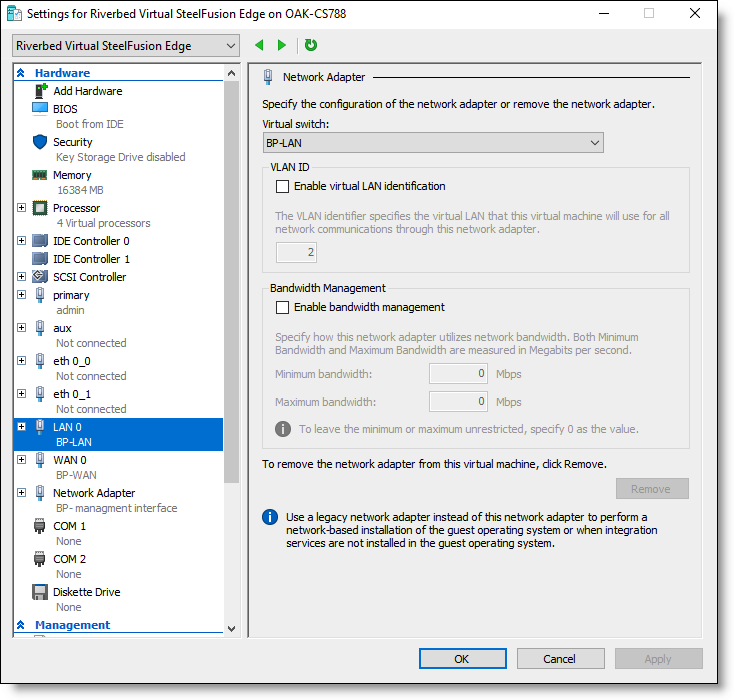The image size is (734, 700).
Task: Select the COM 1 port icon
Action: 40,526
